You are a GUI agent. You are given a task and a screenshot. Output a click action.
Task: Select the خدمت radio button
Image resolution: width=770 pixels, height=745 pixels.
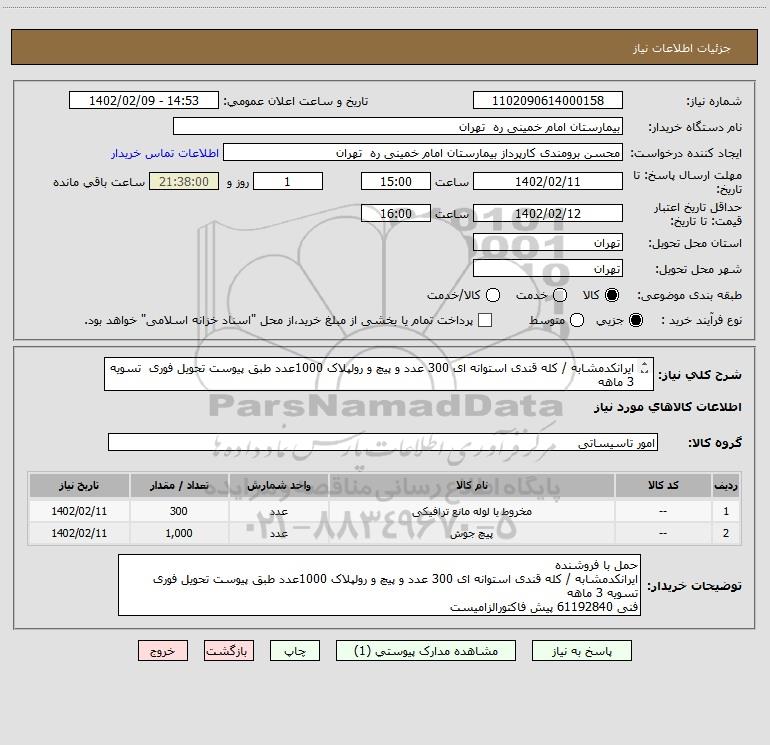(560, 295)
